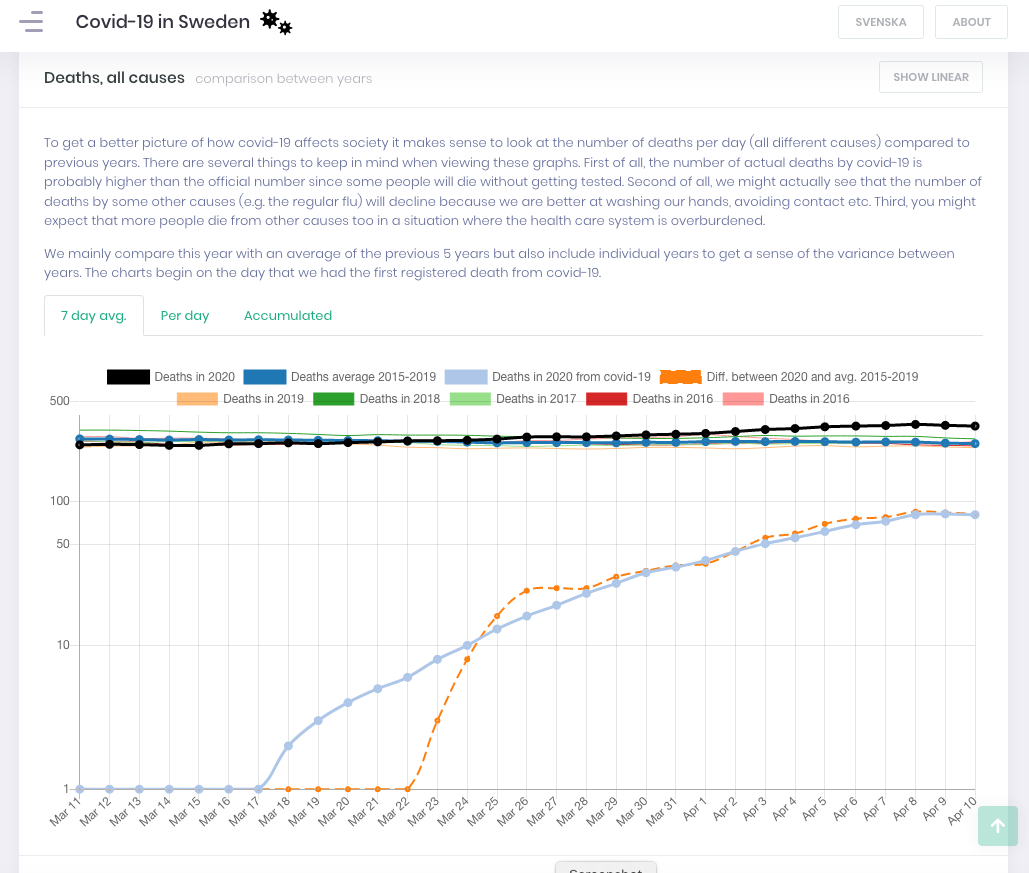The height and width of the screenshot is (873, 1029).
Task: Click the virus logo icon beside the title
Action: click(276, 22)
